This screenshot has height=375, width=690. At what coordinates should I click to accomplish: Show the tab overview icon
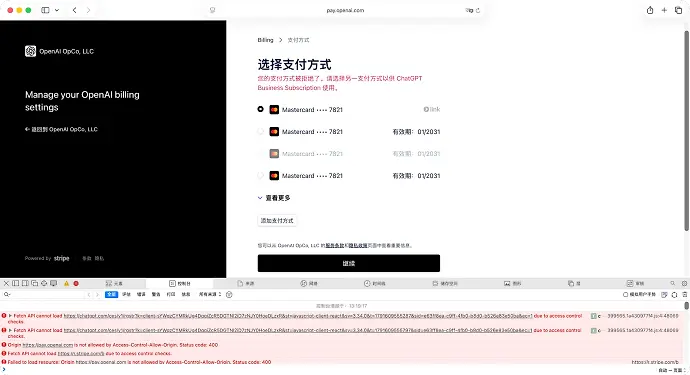coord(678,10)
